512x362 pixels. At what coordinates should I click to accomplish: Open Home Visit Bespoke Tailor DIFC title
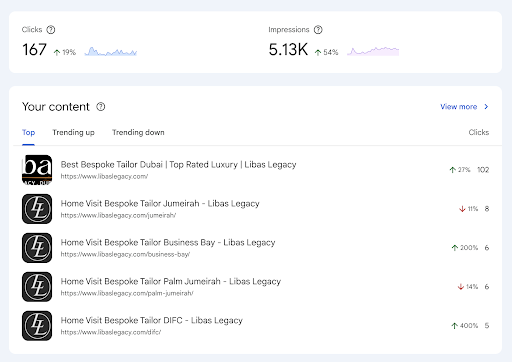click(x=152, y=321)
